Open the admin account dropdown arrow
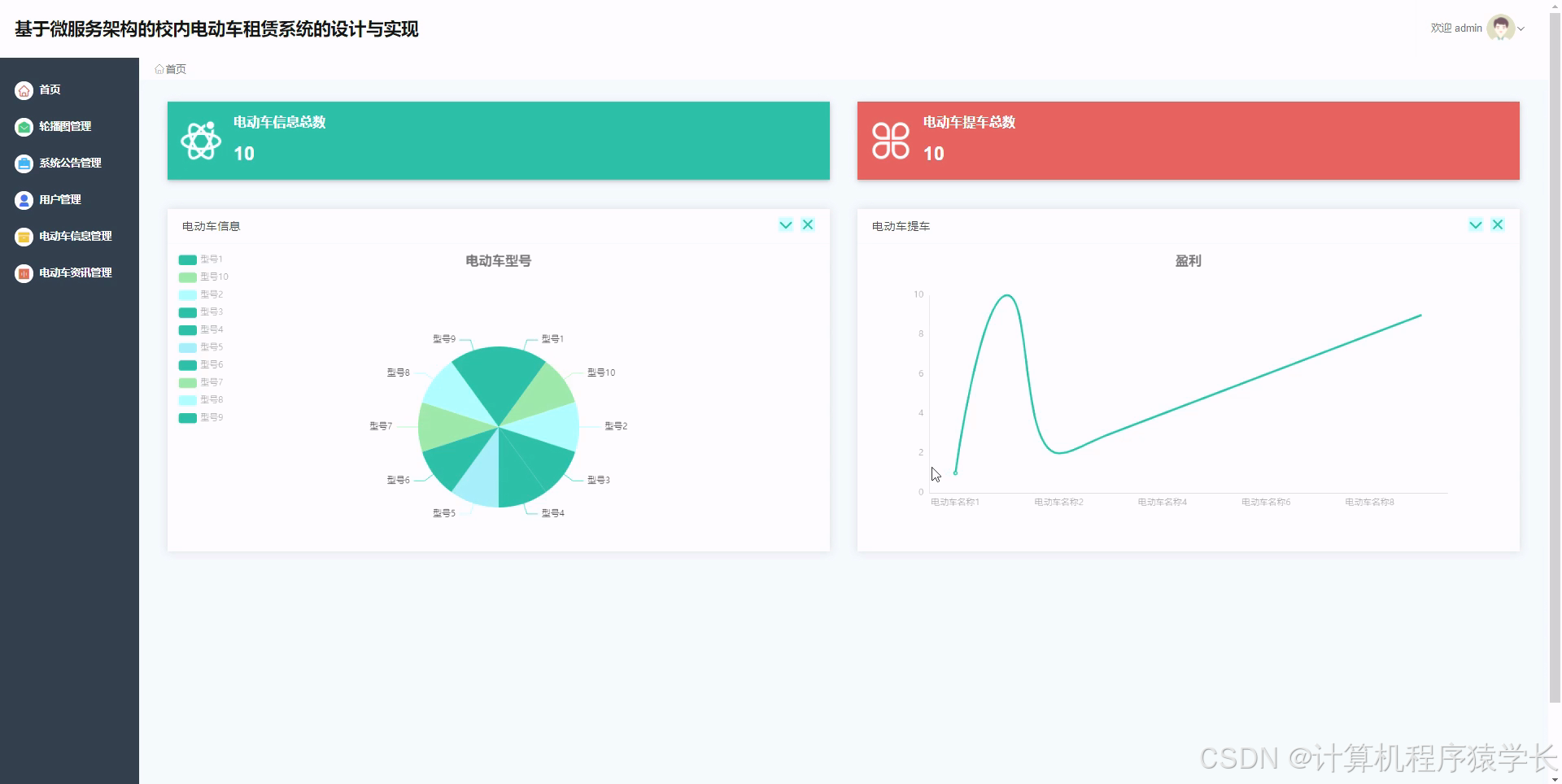Viewport: 1562px width, 784px height. coord(1521,28)
